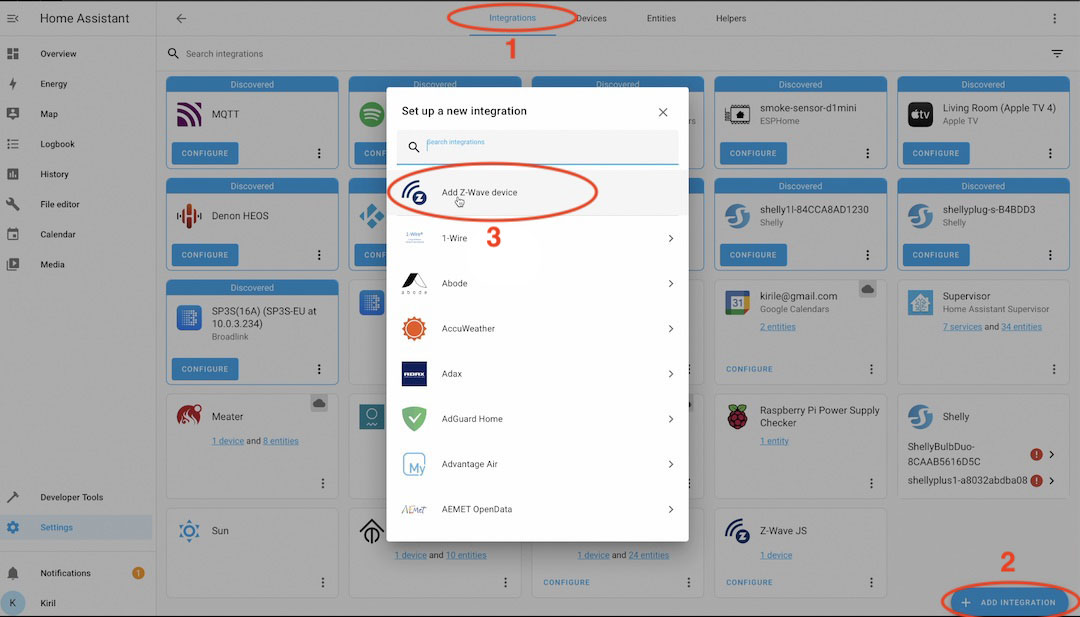Viewport: 1080px width, 617px height.
Task: Open SP3S Broadlink card three-dot menu
Action: 319,369
